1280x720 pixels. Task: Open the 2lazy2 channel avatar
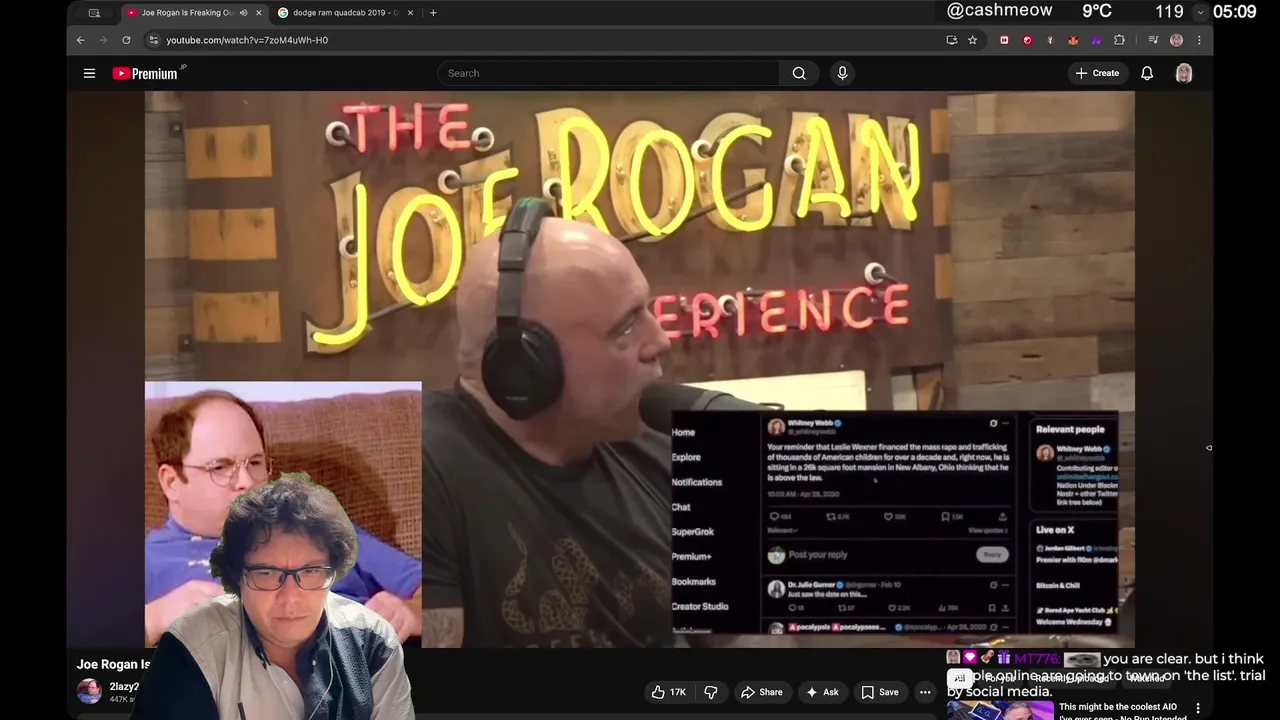coord(90,691)
